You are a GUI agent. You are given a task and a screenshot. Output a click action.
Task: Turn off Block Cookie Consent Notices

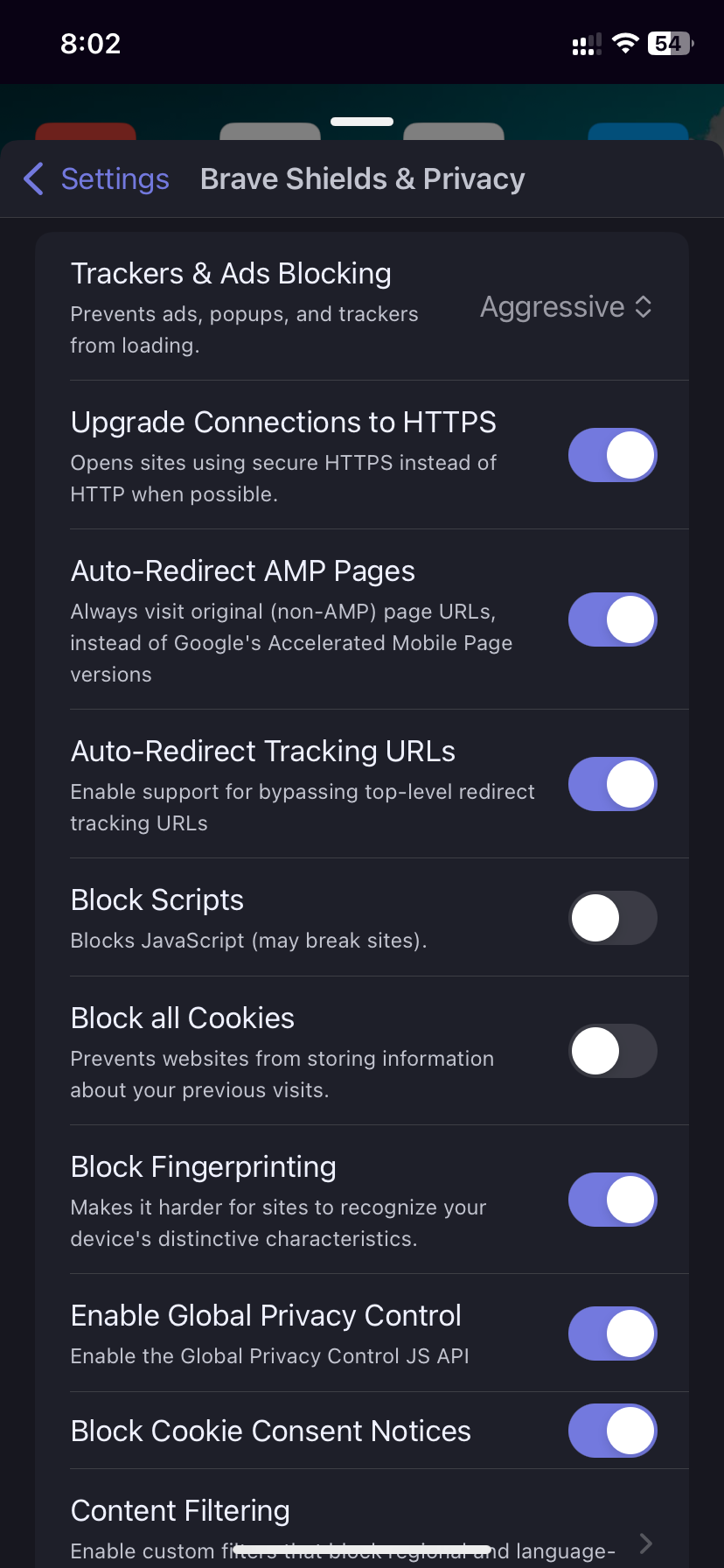[612, 1431]
